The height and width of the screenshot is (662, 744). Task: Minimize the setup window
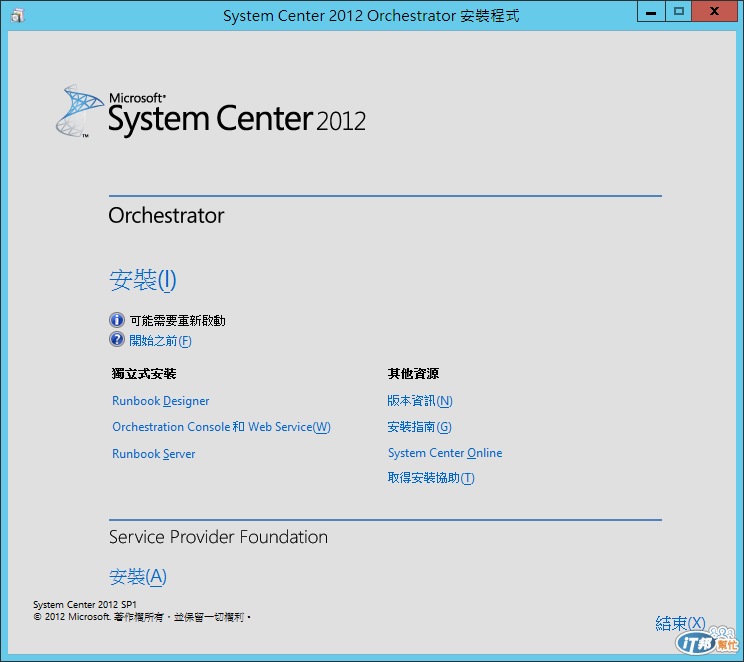click(651, 11)
